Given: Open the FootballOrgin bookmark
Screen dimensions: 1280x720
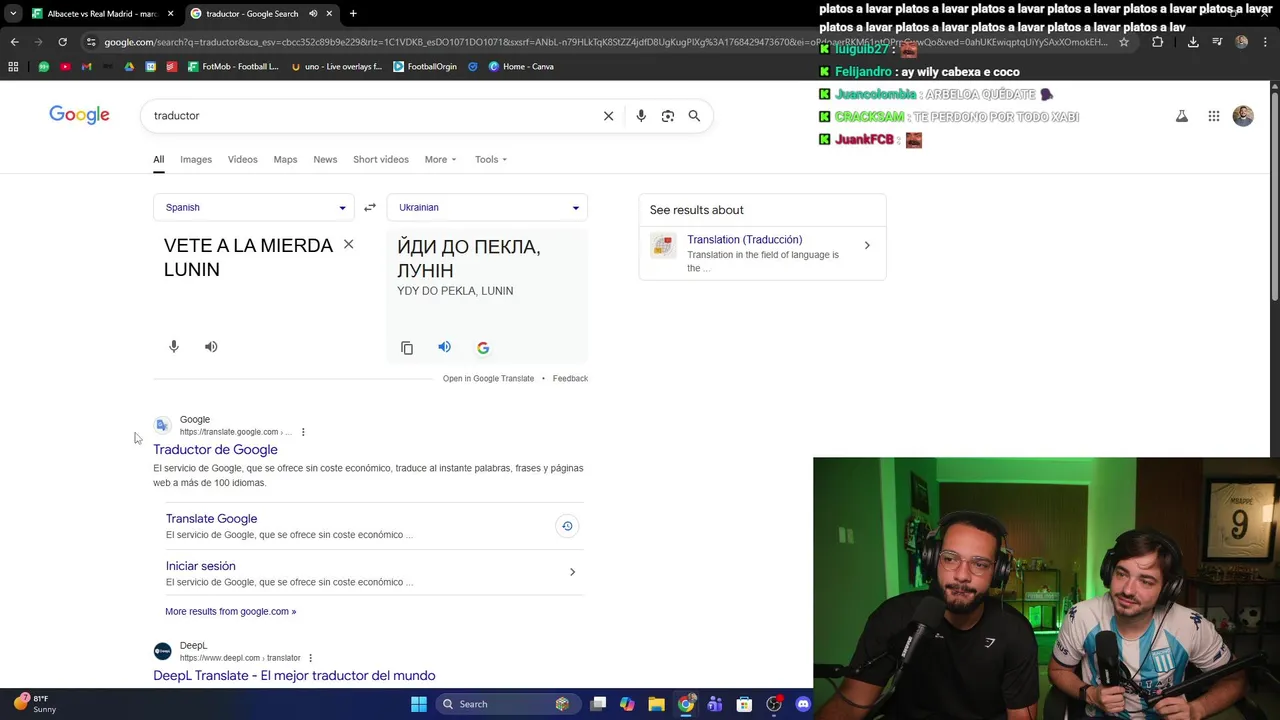Looking at the screenshot, I should (x=424, y=67).
